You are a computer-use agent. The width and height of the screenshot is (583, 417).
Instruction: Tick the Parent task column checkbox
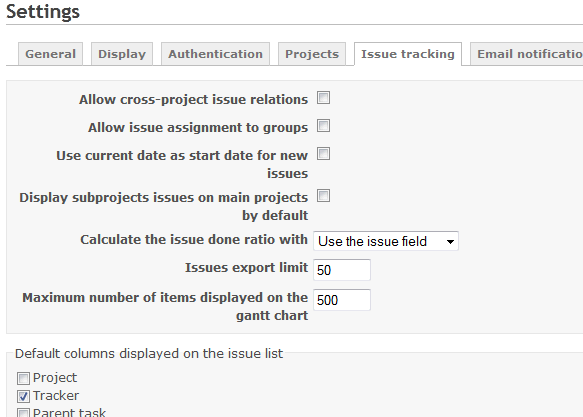(23, 413)
